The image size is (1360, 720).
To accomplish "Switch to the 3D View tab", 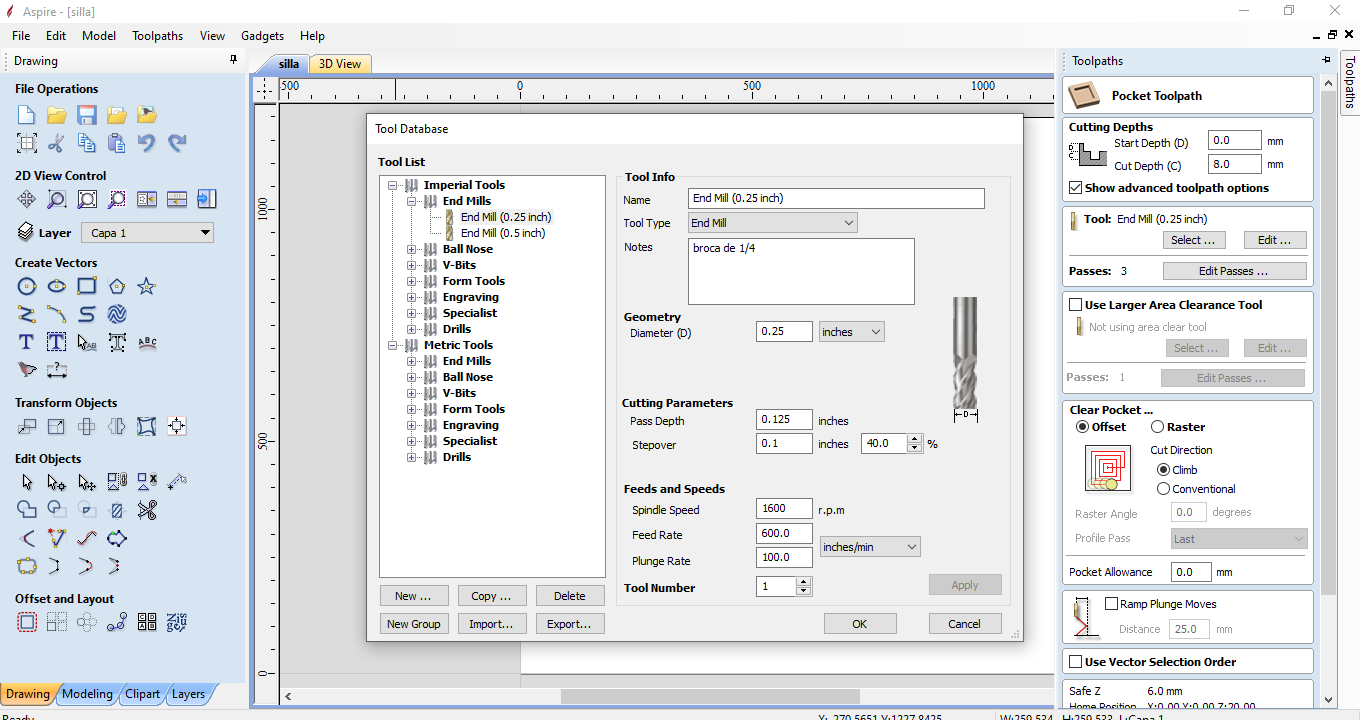I will 340,64.
